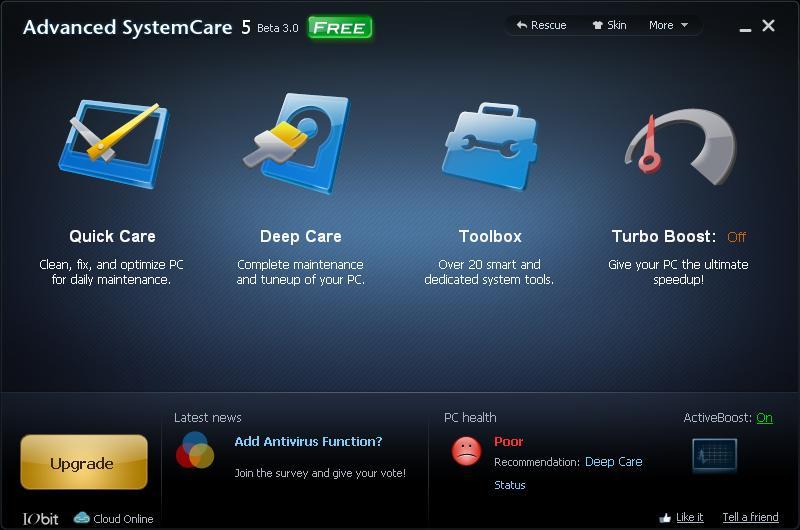Screen dimensions: 800x530
Task: Click the green FREE badge
Action: pos(340,28)
